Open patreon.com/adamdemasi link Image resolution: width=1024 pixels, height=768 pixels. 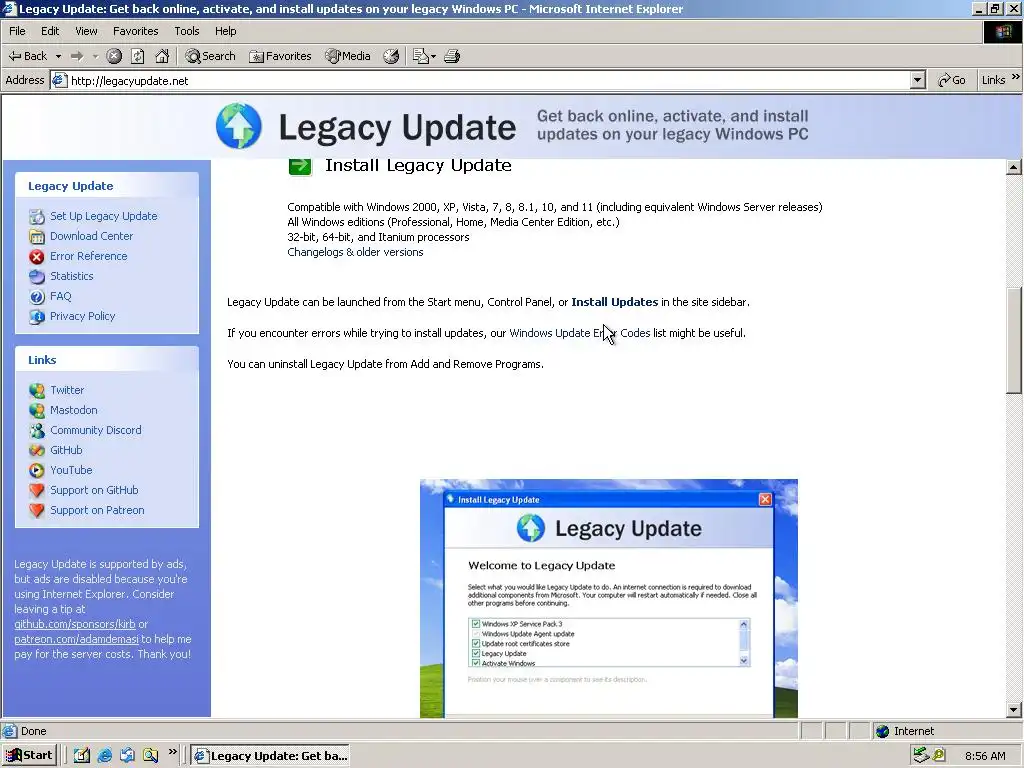tap(76, 639)
